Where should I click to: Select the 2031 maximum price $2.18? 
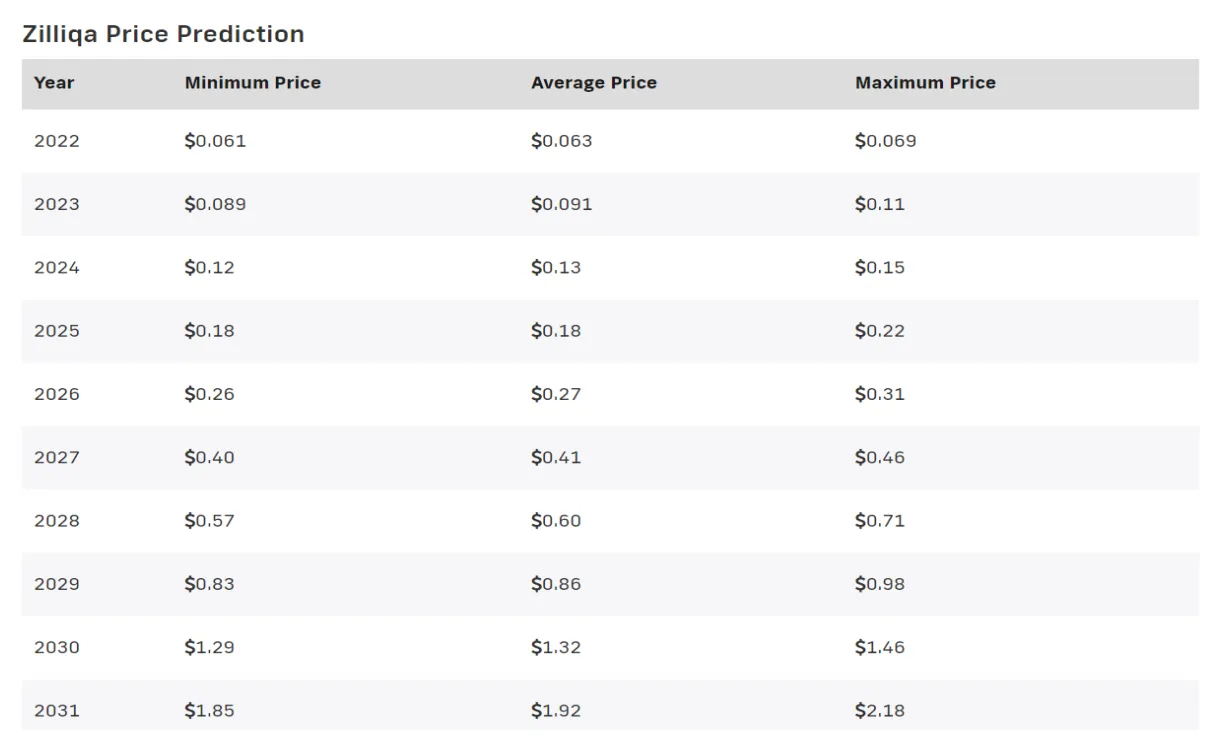(x=880, y=711)
